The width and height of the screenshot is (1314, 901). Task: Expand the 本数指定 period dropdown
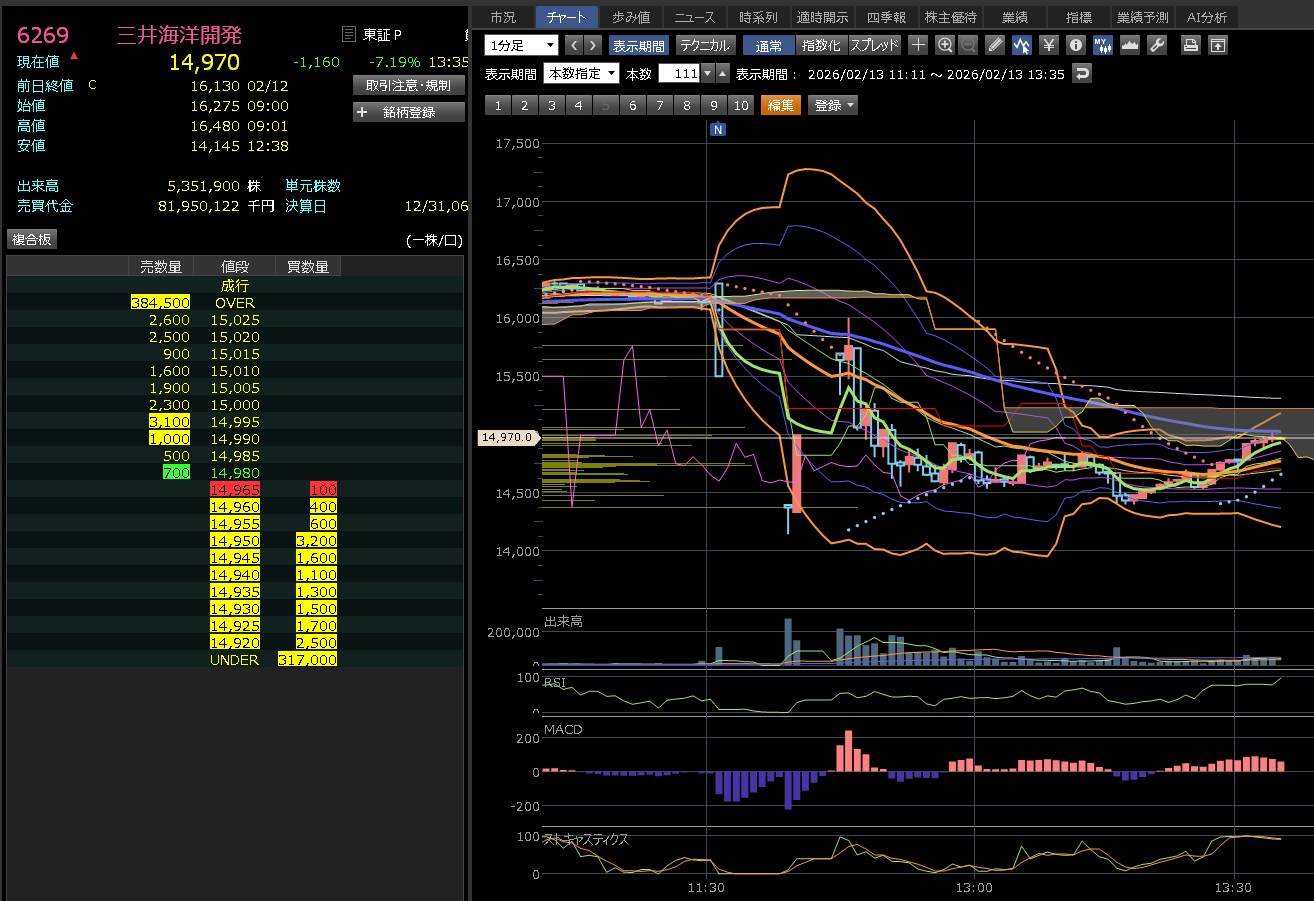581,74
